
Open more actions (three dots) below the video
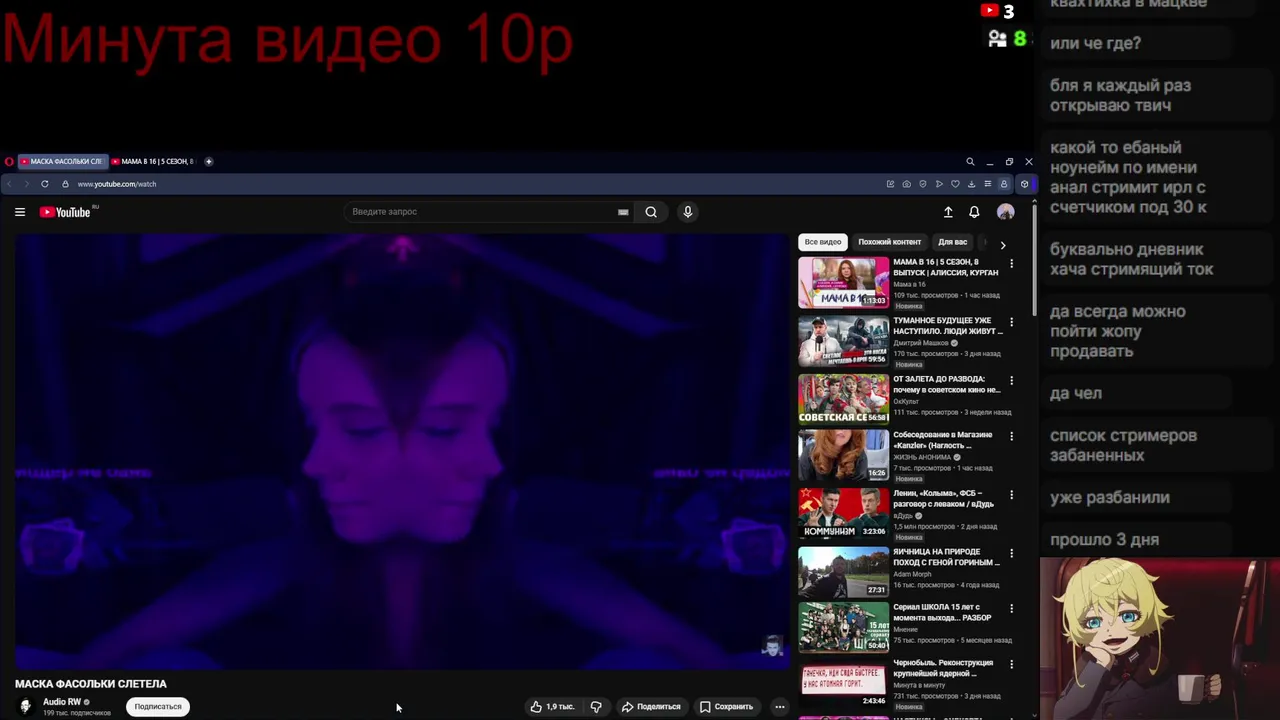click(x=780, y=707)
